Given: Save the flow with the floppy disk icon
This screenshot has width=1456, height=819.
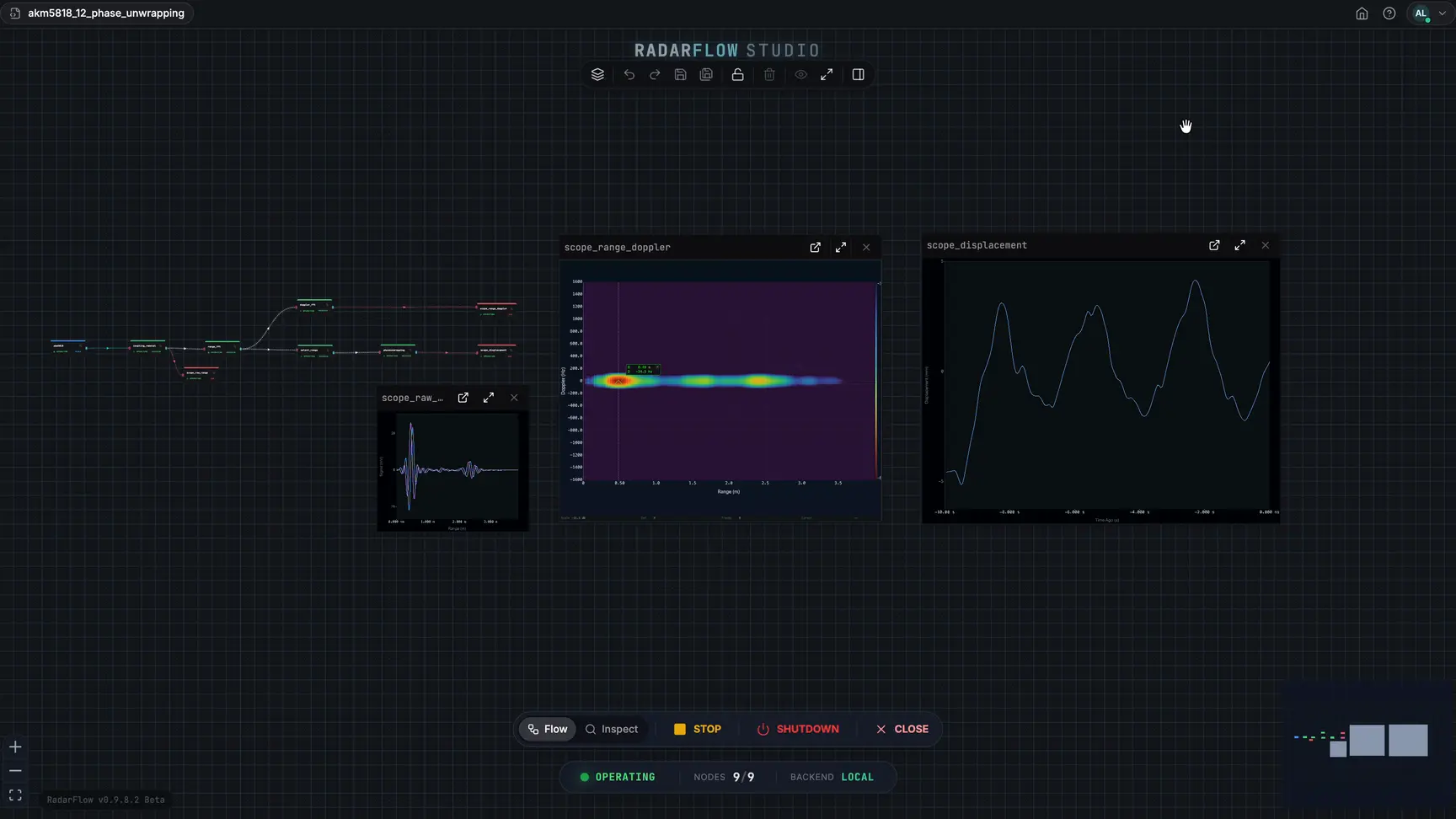Looking at the screenshot, I should (x=681, y=74).
